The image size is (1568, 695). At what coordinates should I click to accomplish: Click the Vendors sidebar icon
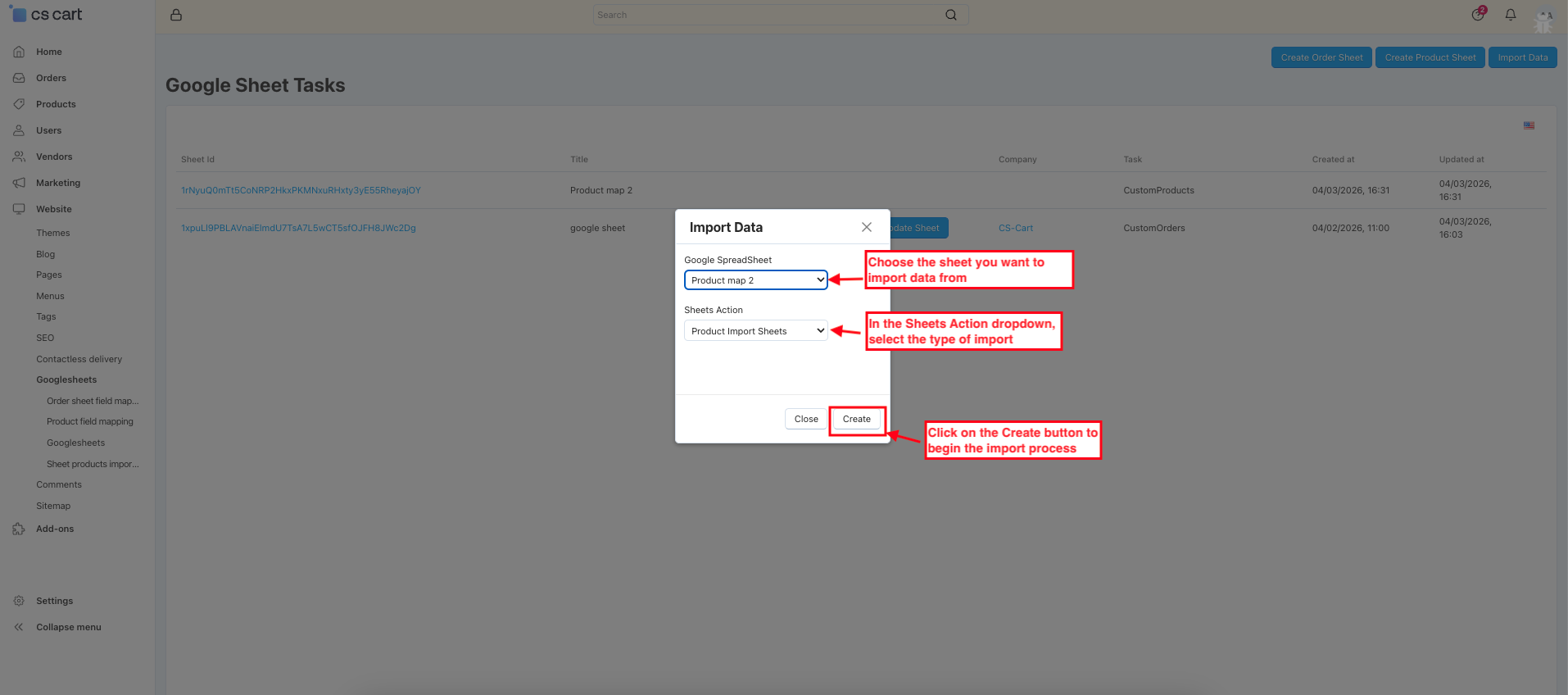(x=19, y=157)
